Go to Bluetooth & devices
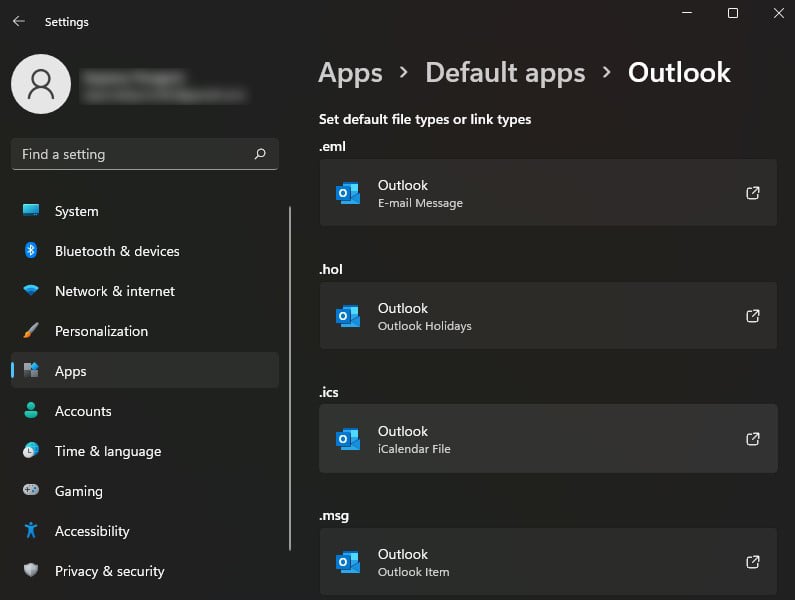Viewport: 795px width, 600px height. pyautogui.click(x=117, y=251)
